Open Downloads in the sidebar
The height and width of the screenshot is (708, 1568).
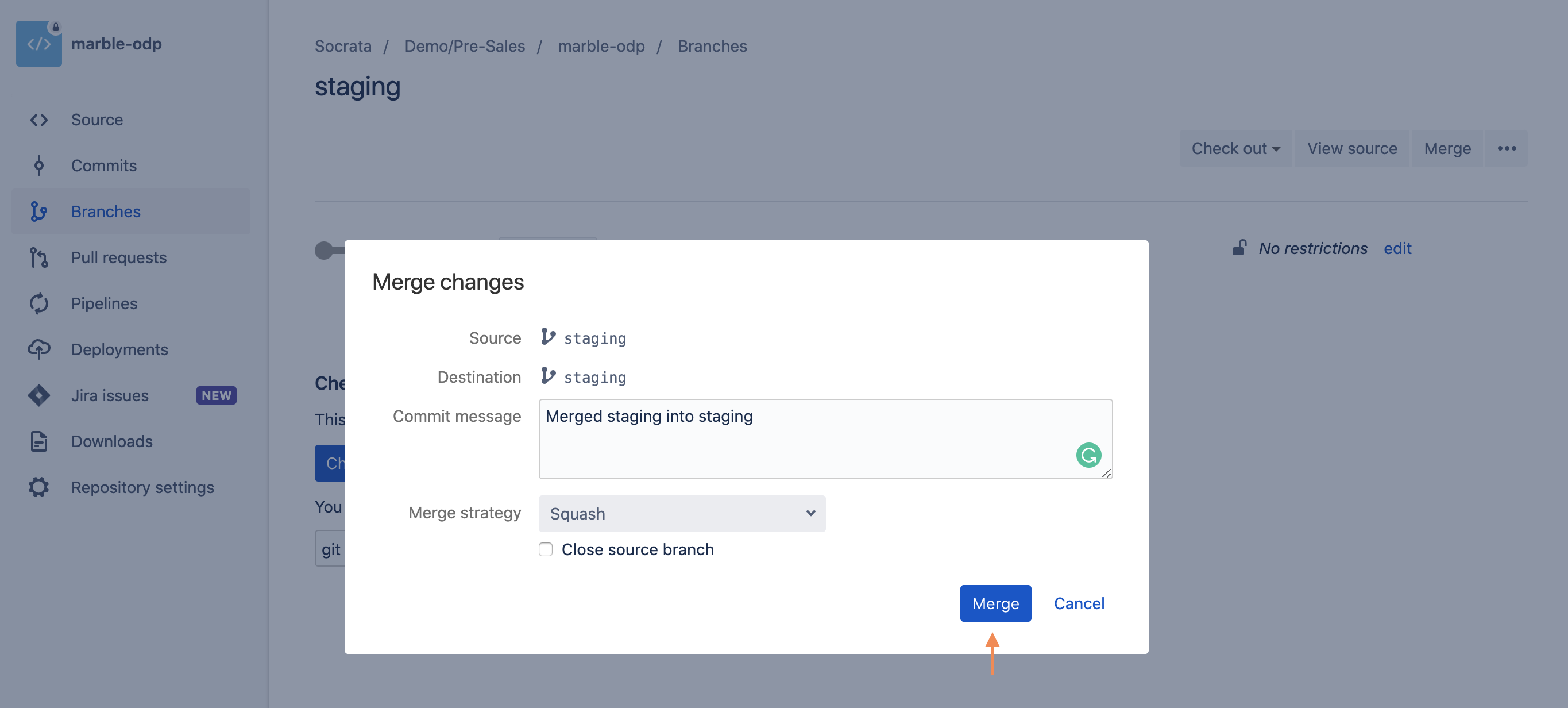[x=131, y=441]
